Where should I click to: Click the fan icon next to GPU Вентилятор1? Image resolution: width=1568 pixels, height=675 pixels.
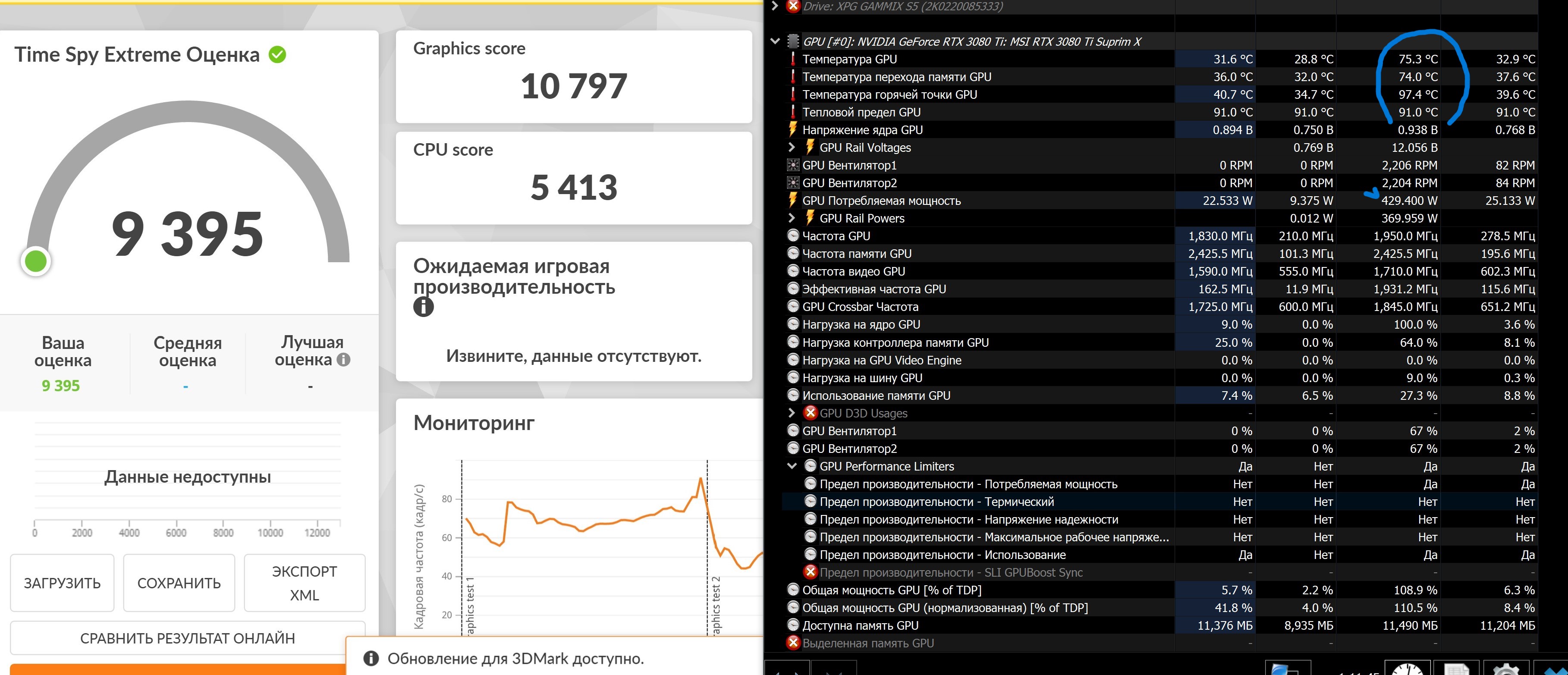point(793,165)
